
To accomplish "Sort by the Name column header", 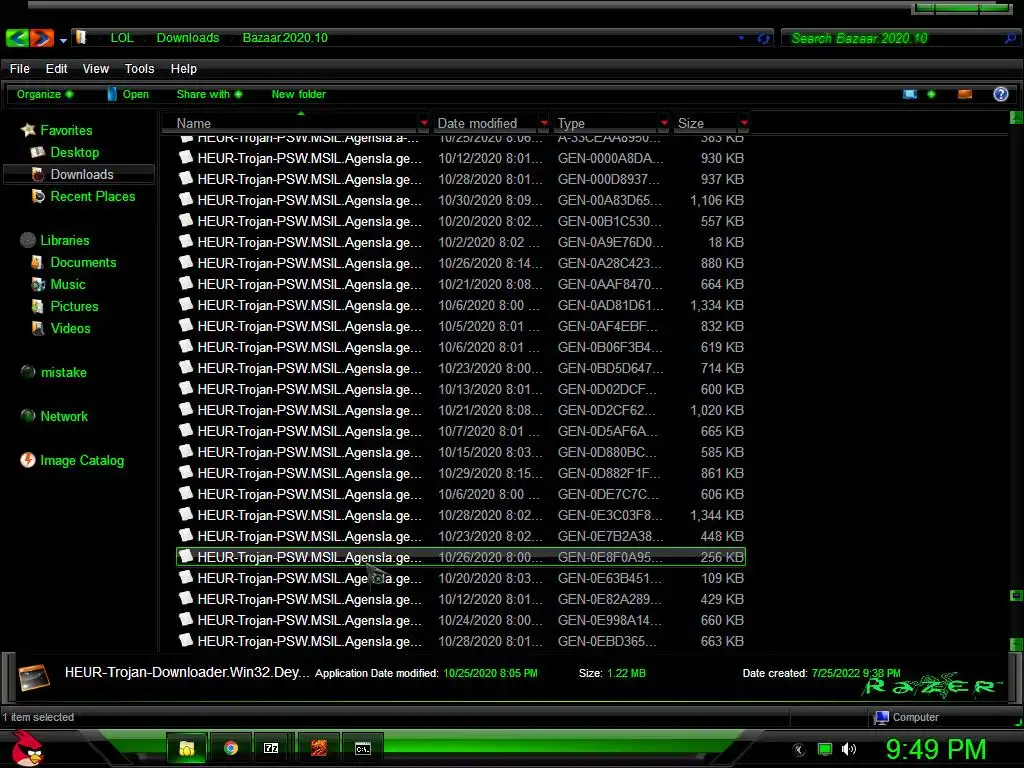I will tap(289, 123).
